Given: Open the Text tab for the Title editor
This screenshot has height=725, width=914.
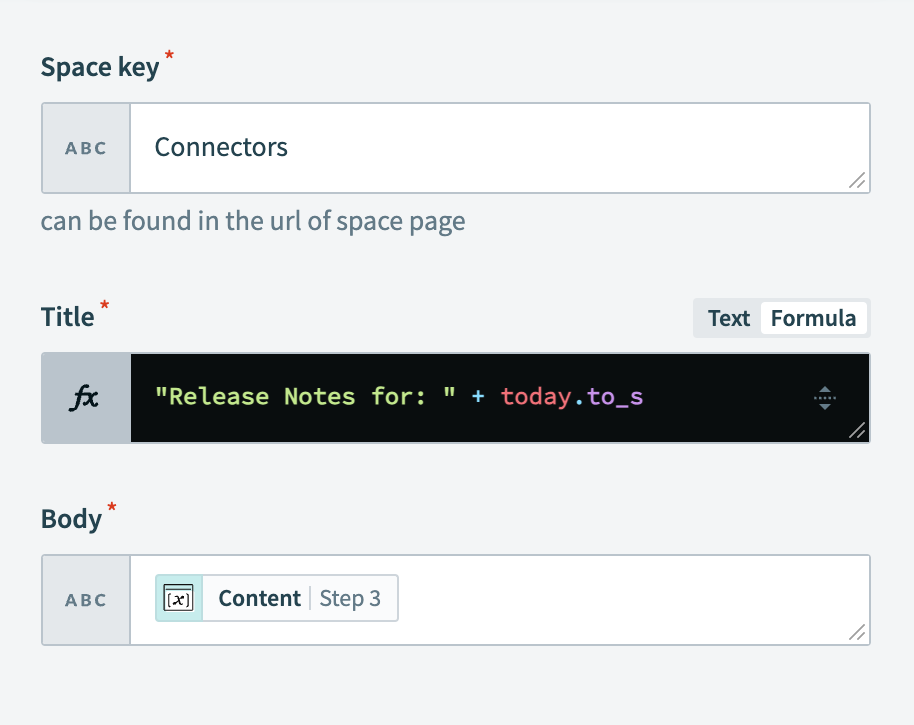Looking at the screenshot, I should pyautogui.click(x=727, y=318).
